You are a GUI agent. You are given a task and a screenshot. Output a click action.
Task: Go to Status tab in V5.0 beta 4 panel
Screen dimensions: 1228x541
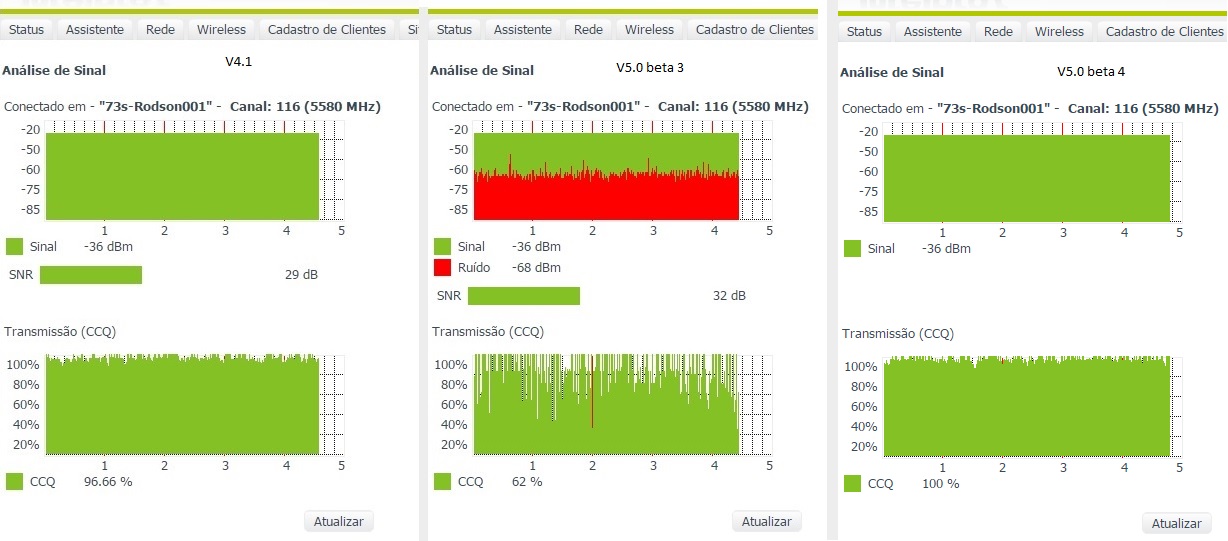pos(864,32)
